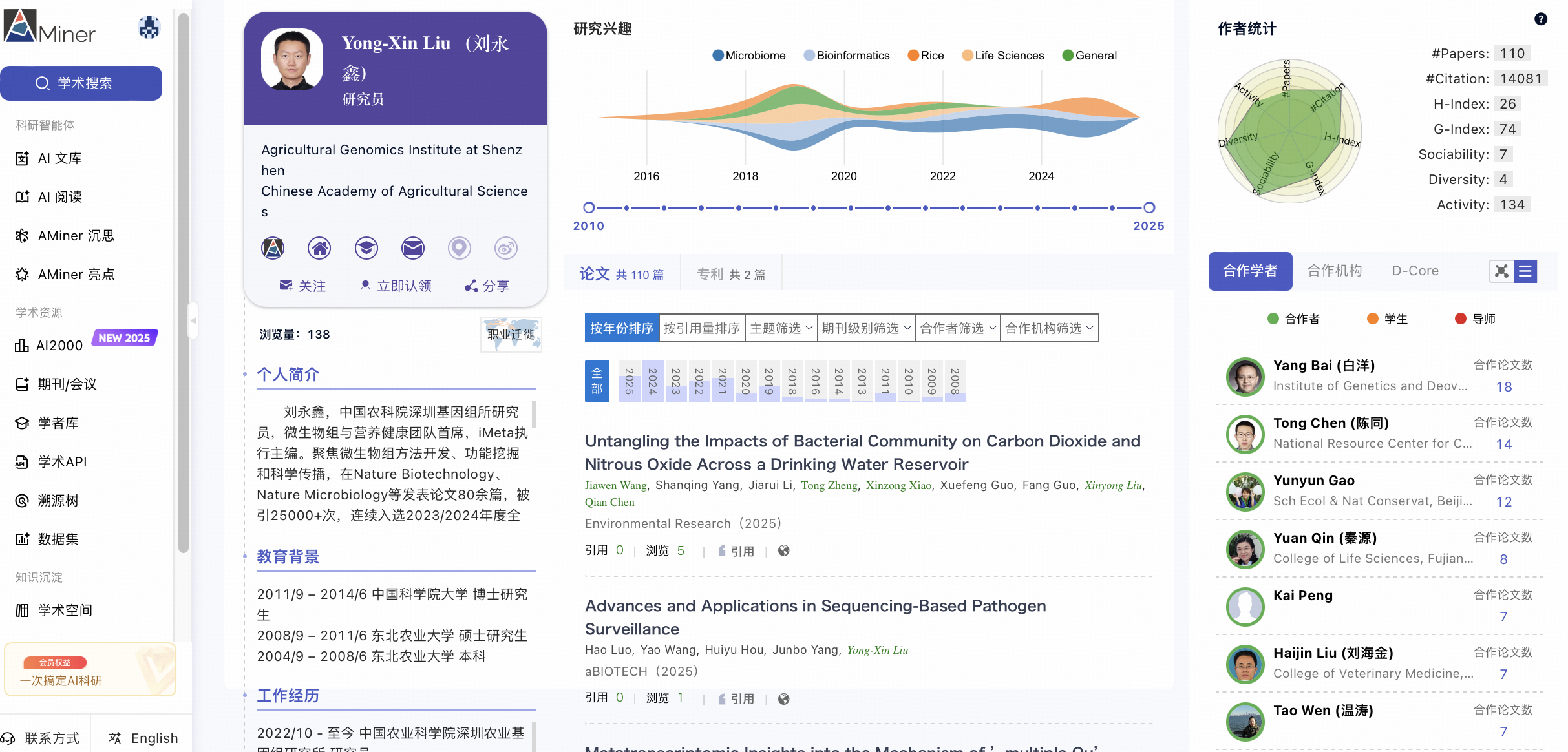Click the location pin icon on profile
Image resolution: width=1568 pixels, height=752 pixels.
tap(459, 248)
